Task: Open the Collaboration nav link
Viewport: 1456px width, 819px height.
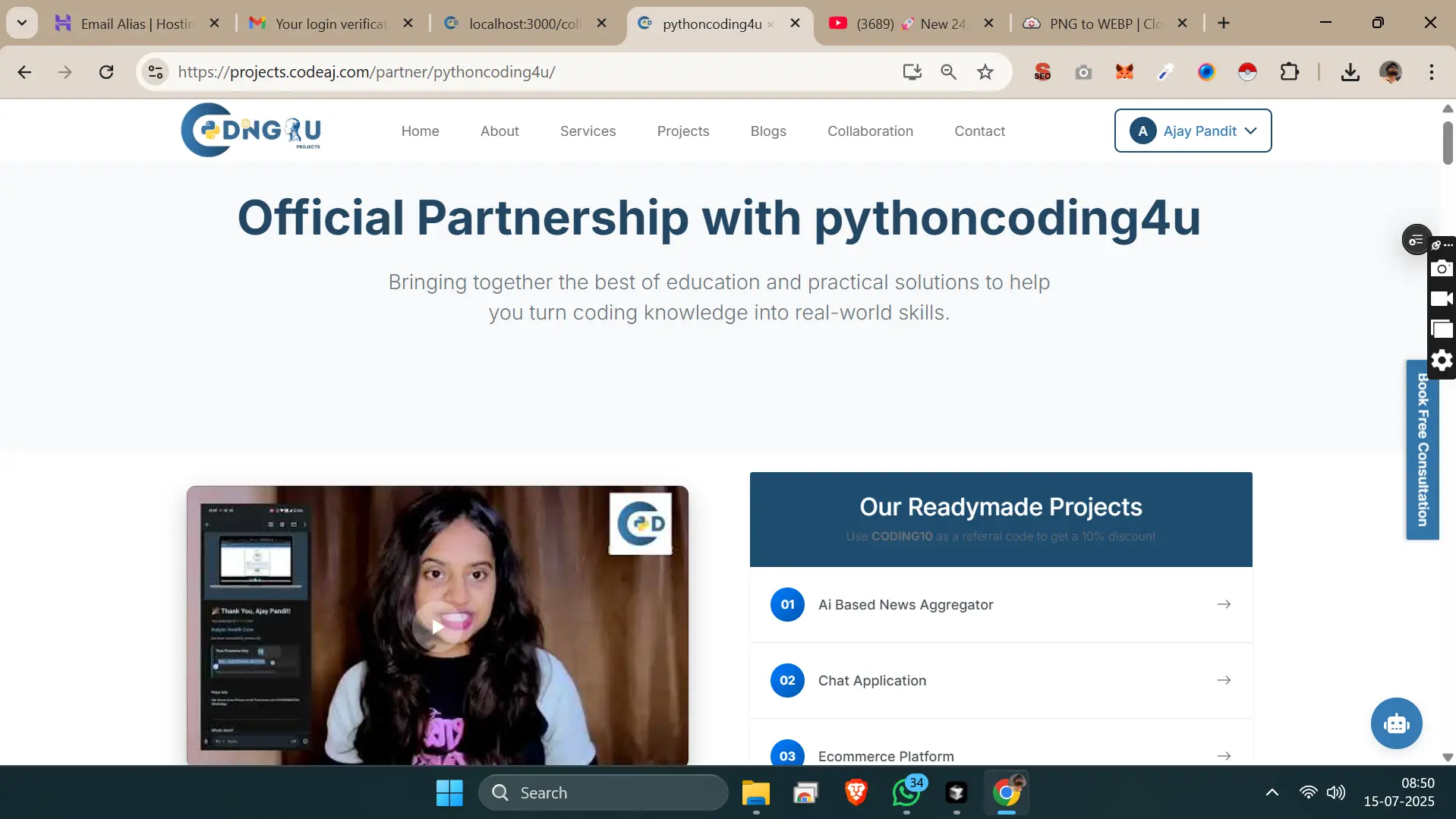Action: point(870,131)
